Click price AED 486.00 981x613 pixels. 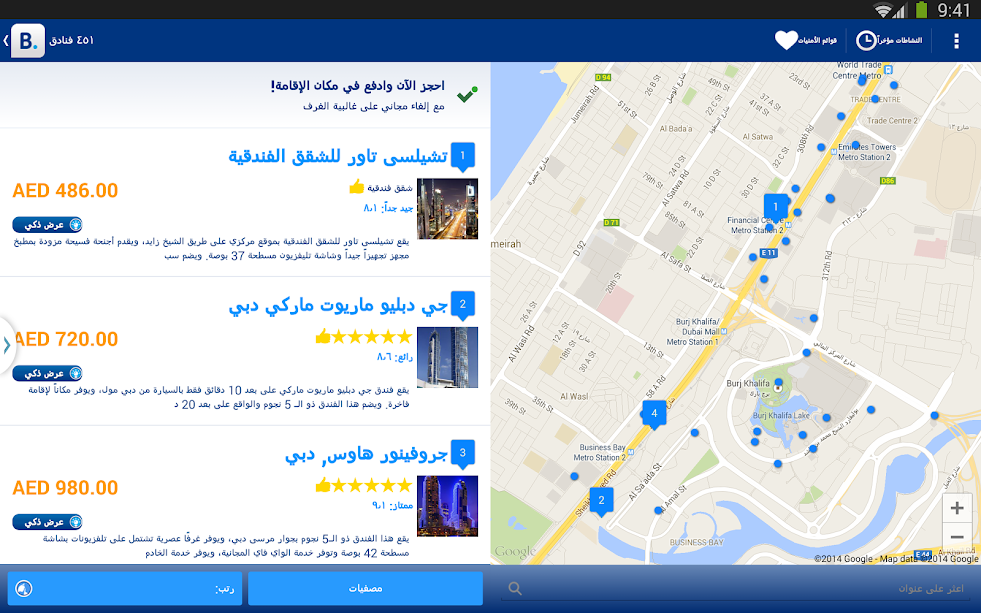(x=65, y=191)
